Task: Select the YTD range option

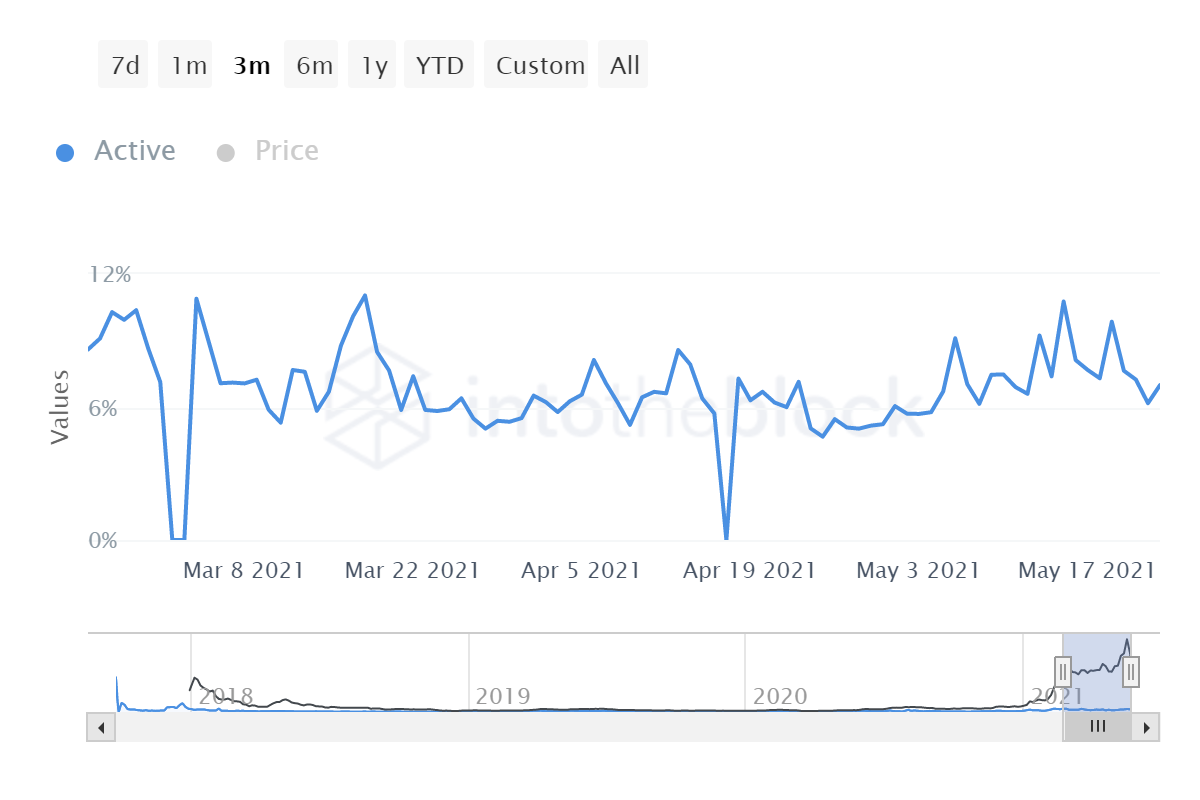Action: [439, 65]
